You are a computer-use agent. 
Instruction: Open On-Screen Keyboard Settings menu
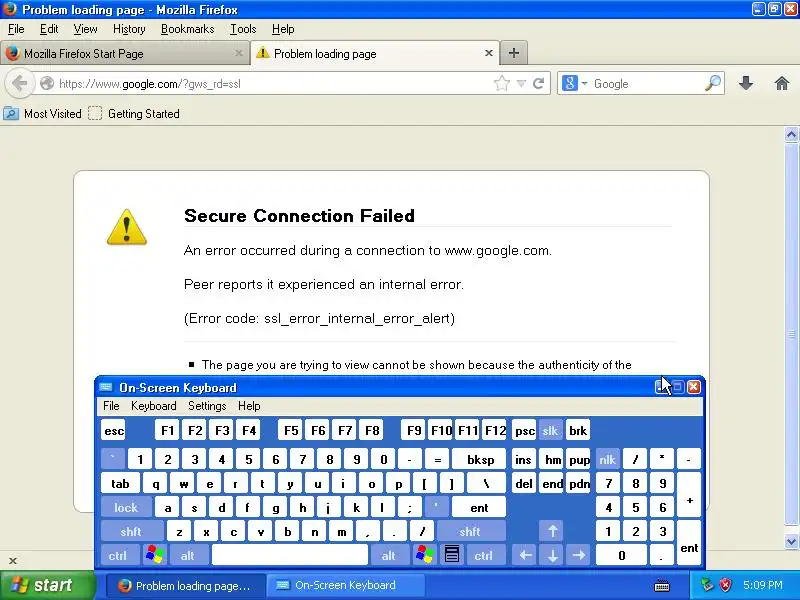point(207,406)
